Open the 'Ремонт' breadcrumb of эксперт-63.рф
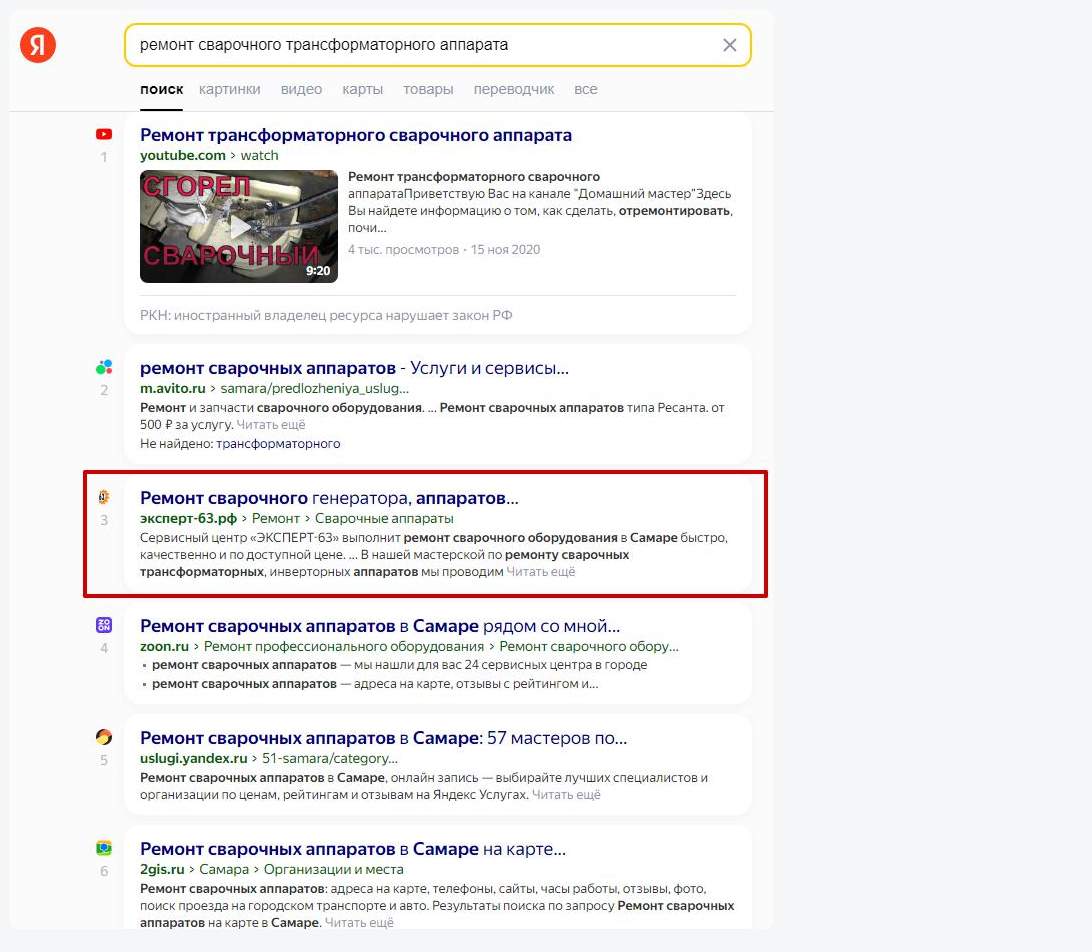 276,519
